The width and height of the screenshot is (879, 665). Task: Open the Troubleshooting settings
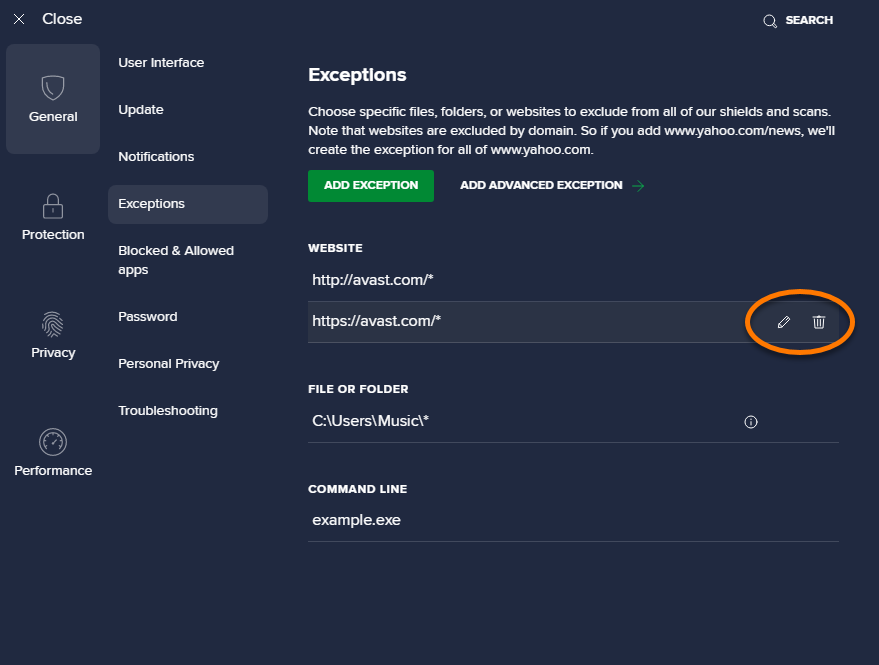click(168, 410)
